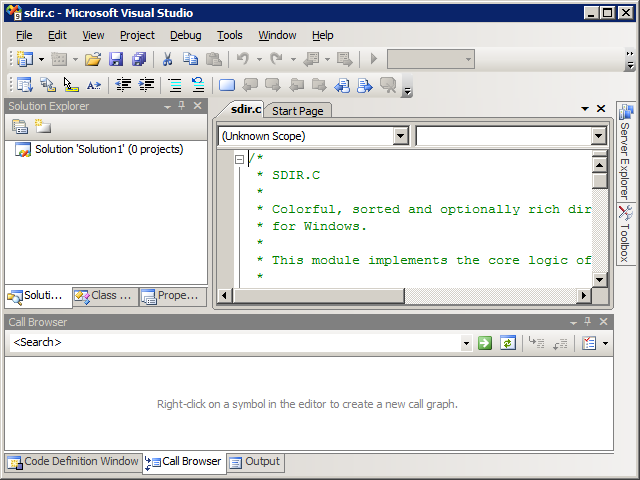The width and height of the screenshot is (640, 480).
Task: Click the Add New Item toolbar icon
Action: [59, 59]
